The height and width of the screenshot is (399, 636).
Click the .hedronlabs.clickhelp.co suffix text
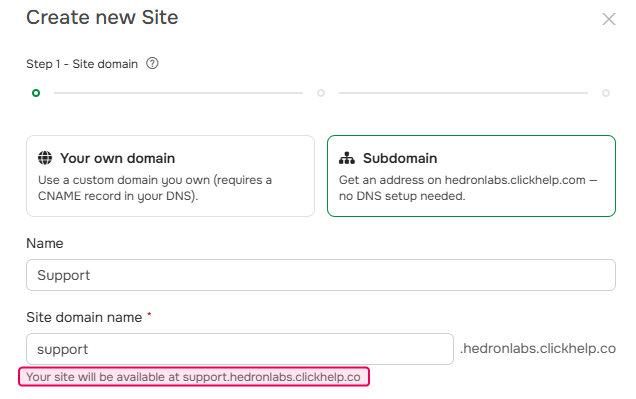point(538,348)
